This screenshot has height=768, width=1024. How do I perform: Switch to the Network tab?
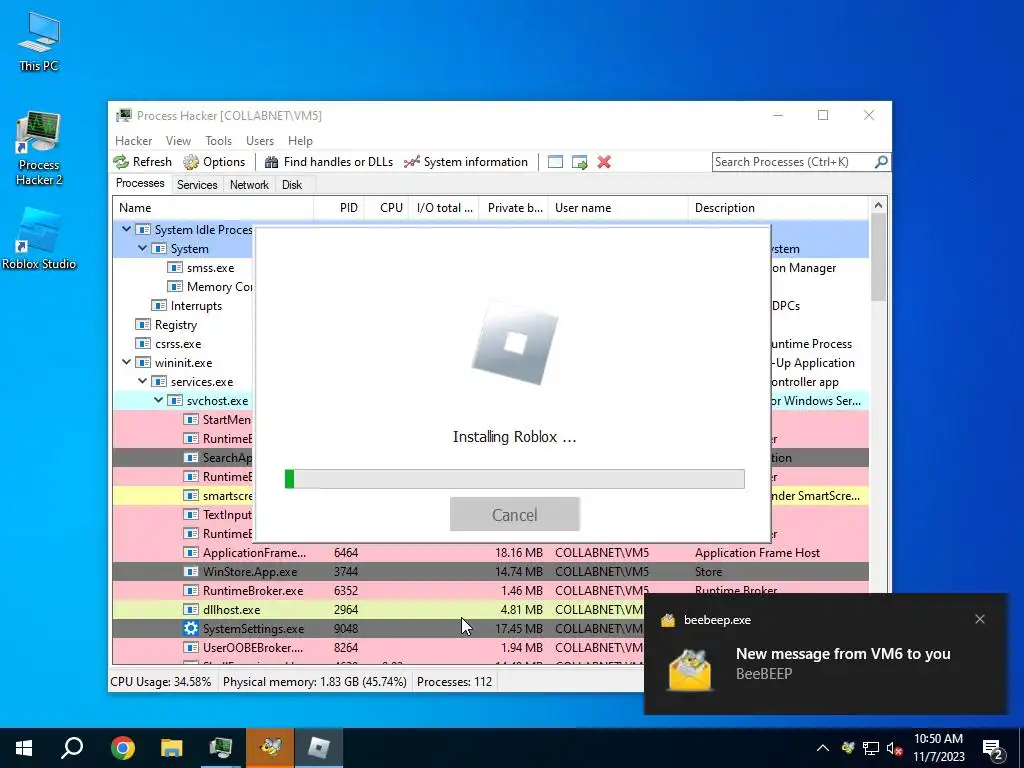[249, 185]
